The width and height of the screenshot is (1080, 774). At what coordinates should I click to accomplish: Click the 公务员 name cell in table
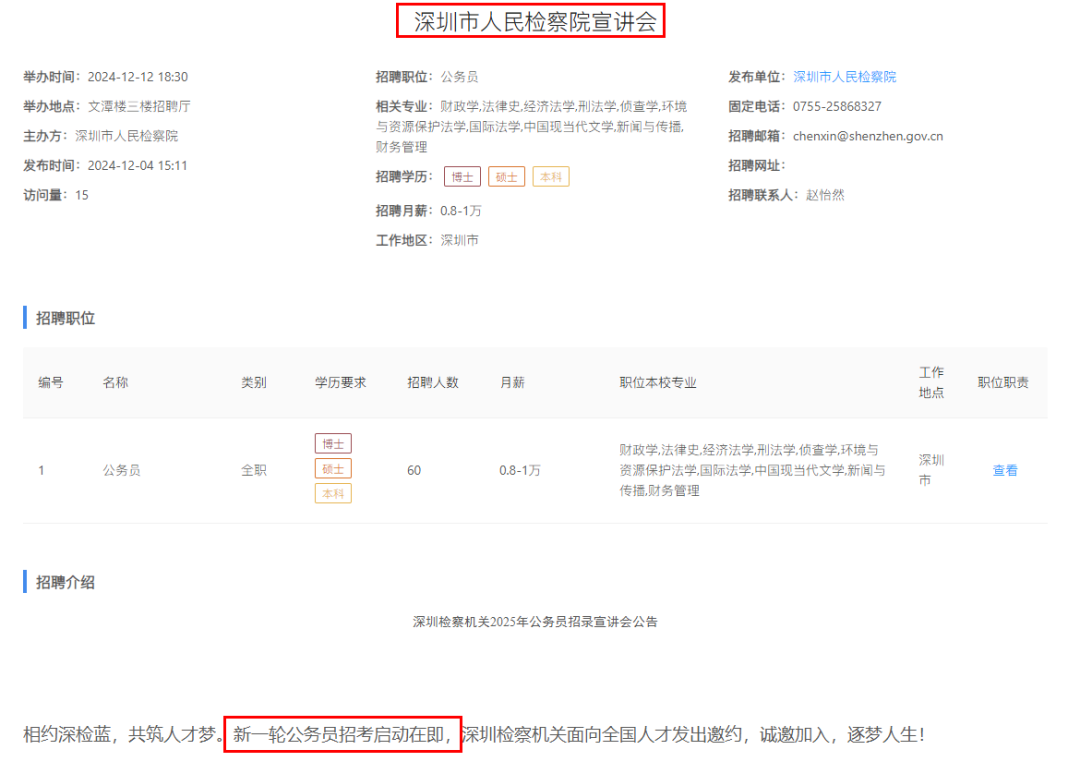(x=122, y=470)
